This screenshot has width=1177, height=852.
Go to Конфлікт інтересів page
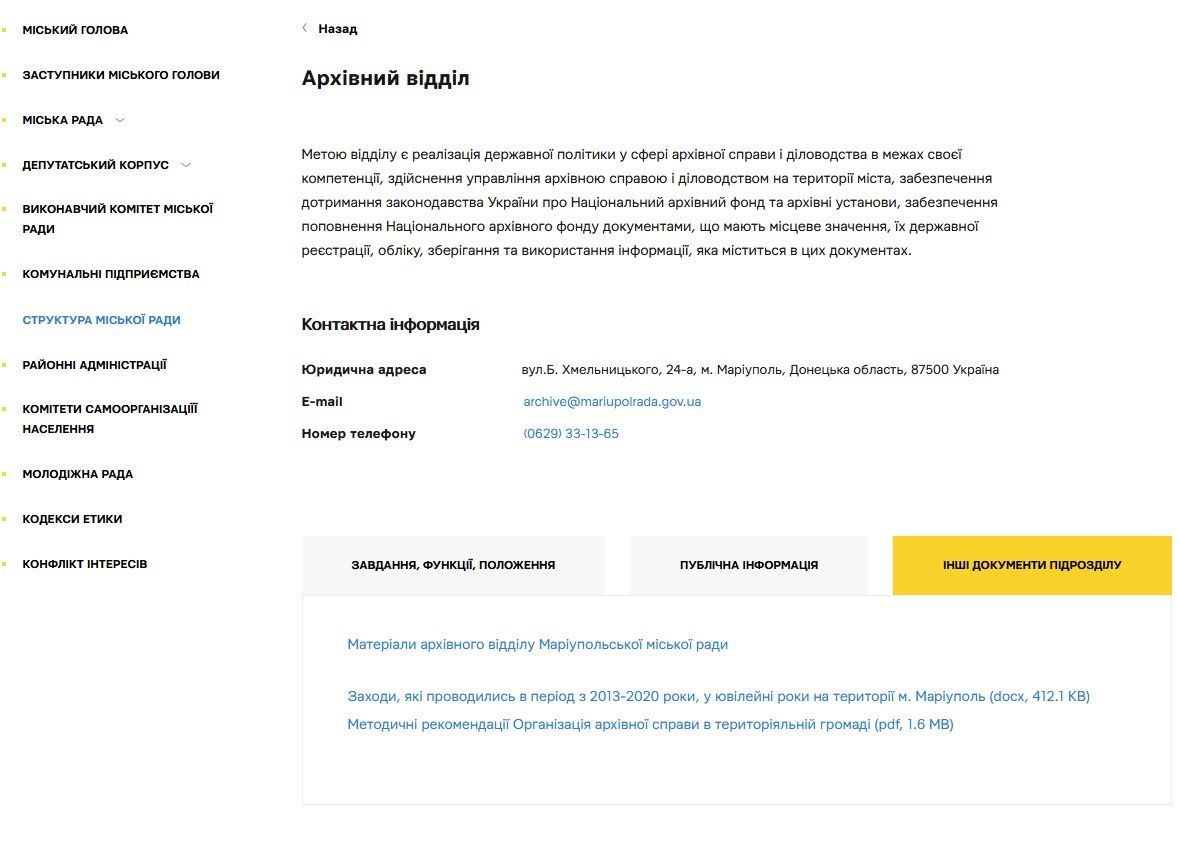tap(85, 564)
